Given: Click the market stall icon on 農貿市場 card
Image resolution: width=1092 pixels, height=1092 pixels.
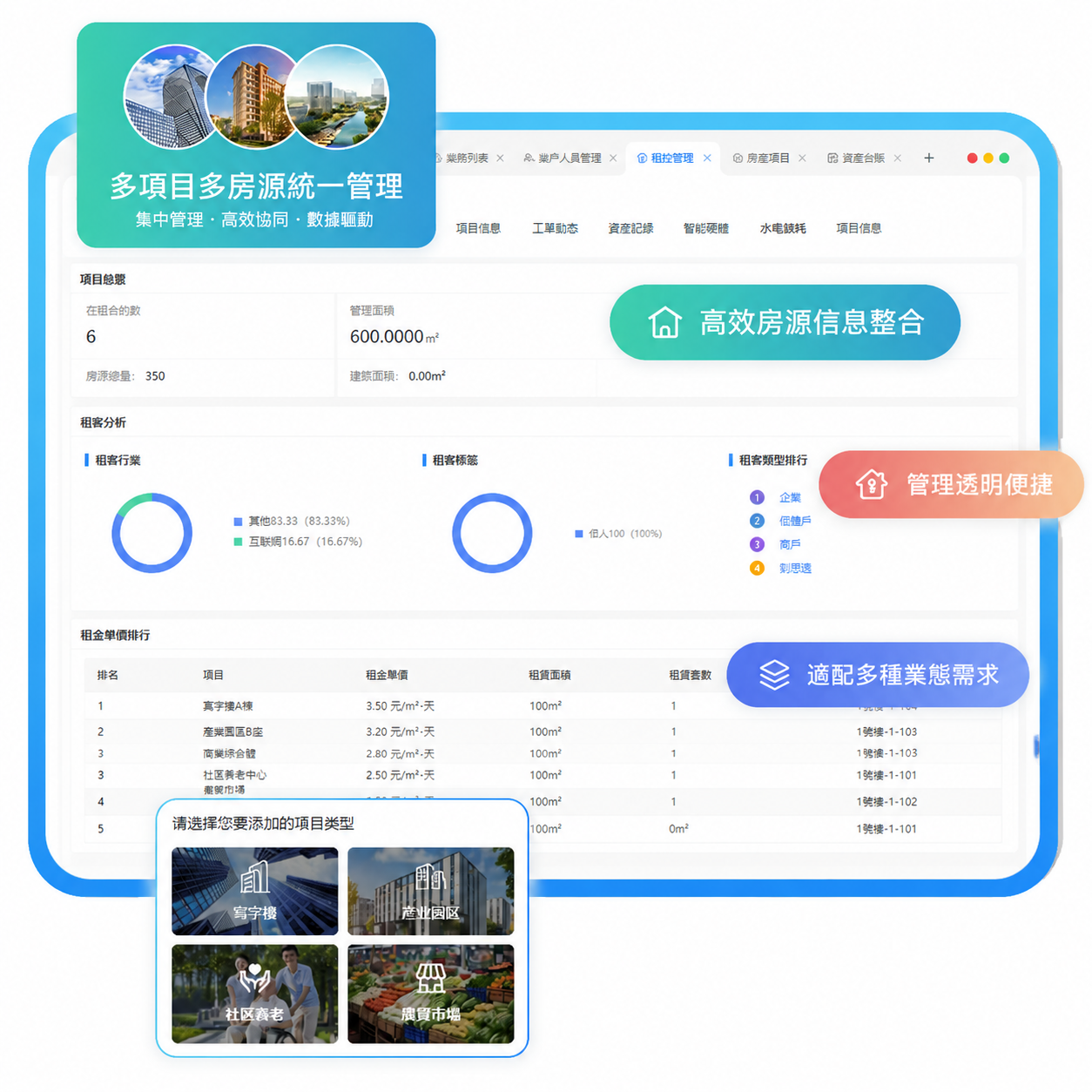Looking at the screenshot, I should click(431, 979).
